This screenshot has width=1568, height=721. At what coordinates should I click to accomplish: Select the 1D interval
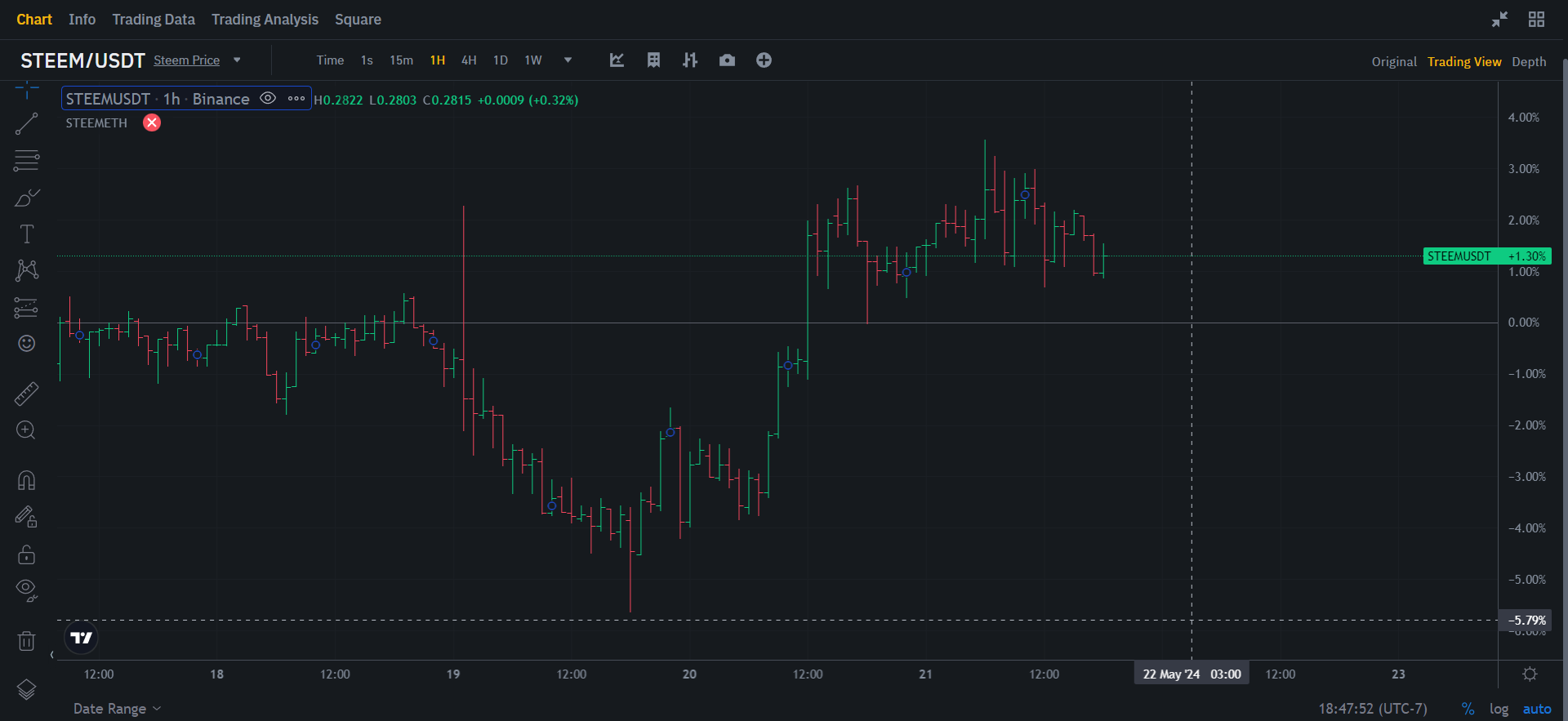coord(501,60)
